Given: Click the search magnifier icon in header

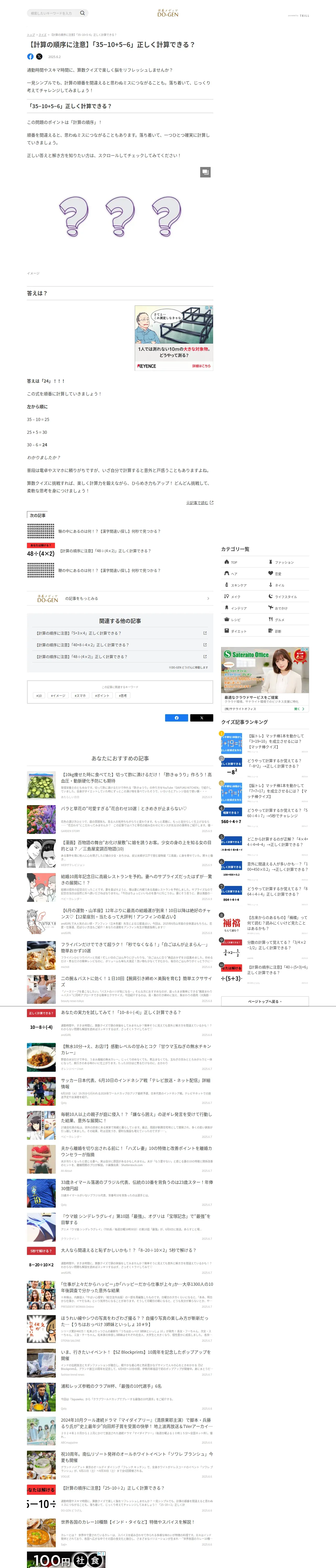Looking at the screenshot, I should coord(82,13).
